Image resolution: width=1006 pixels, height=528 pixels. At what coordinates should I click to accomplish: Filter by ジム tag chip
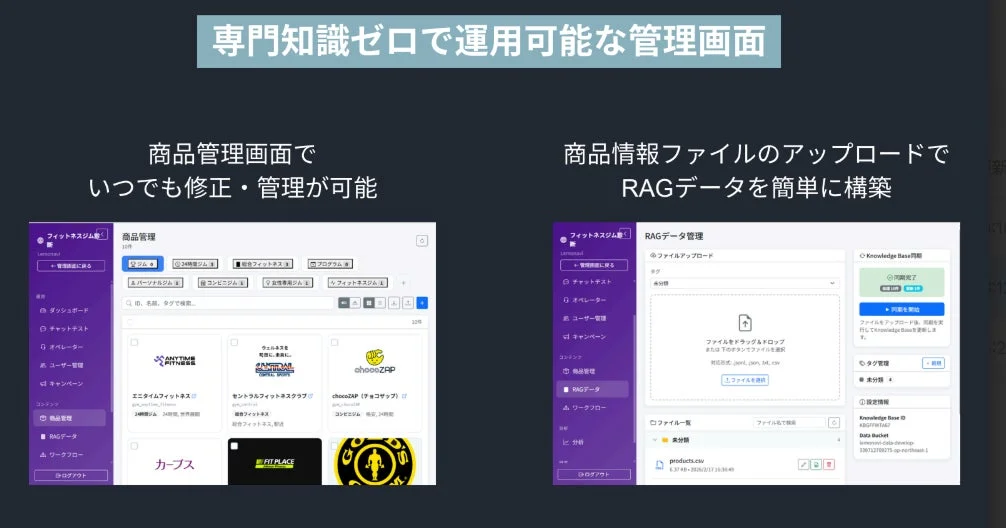(x=143, y=264)
